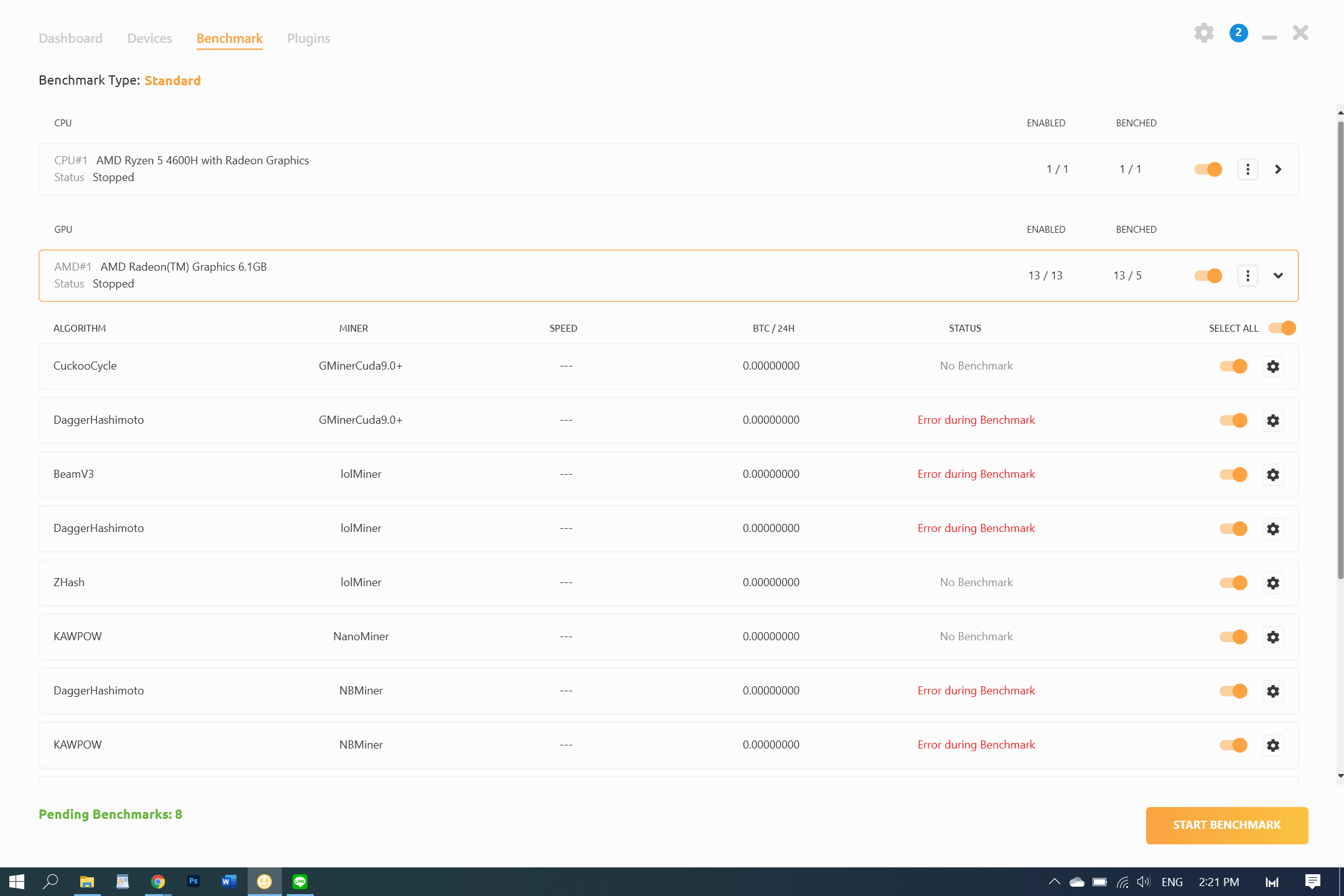This screenshot has width=1344, height=896.
Task: Select the Benchmark tab
Action: coord(230,39)
